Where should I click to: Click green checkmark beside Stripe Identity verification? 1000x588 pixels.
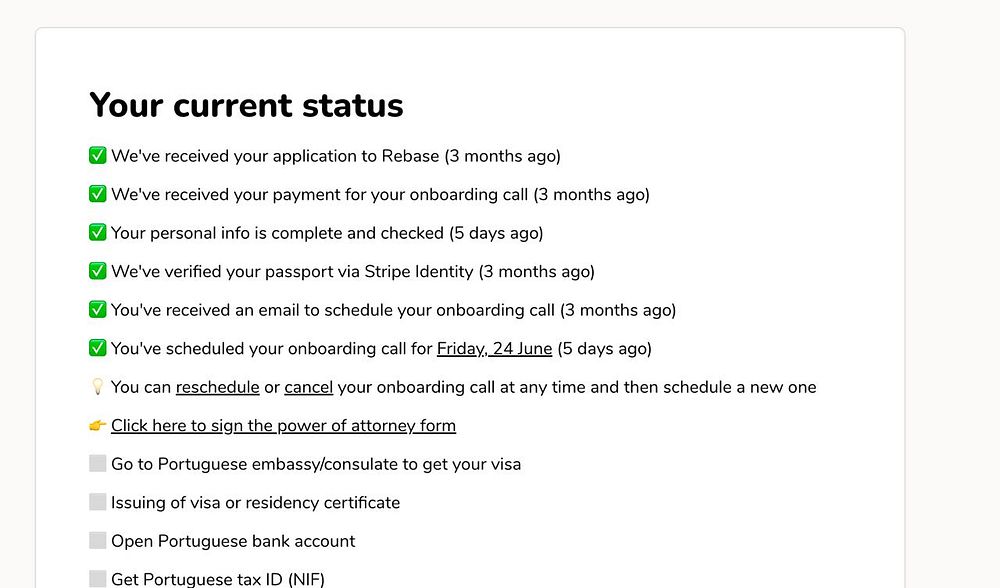[x=98, y=271]
